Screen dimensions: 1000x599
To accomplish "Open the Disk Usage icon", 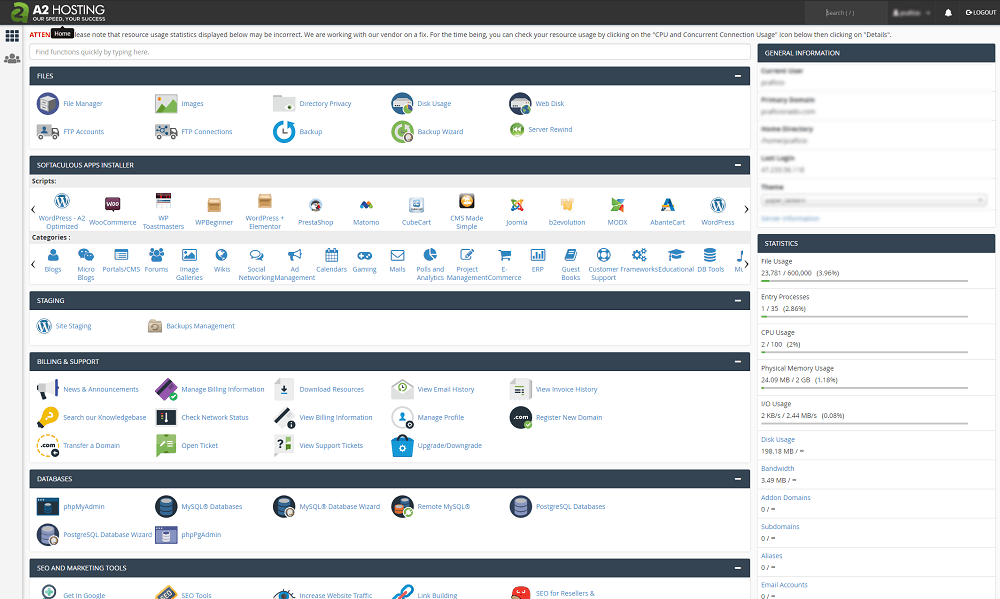I will (x=402, y=103).
